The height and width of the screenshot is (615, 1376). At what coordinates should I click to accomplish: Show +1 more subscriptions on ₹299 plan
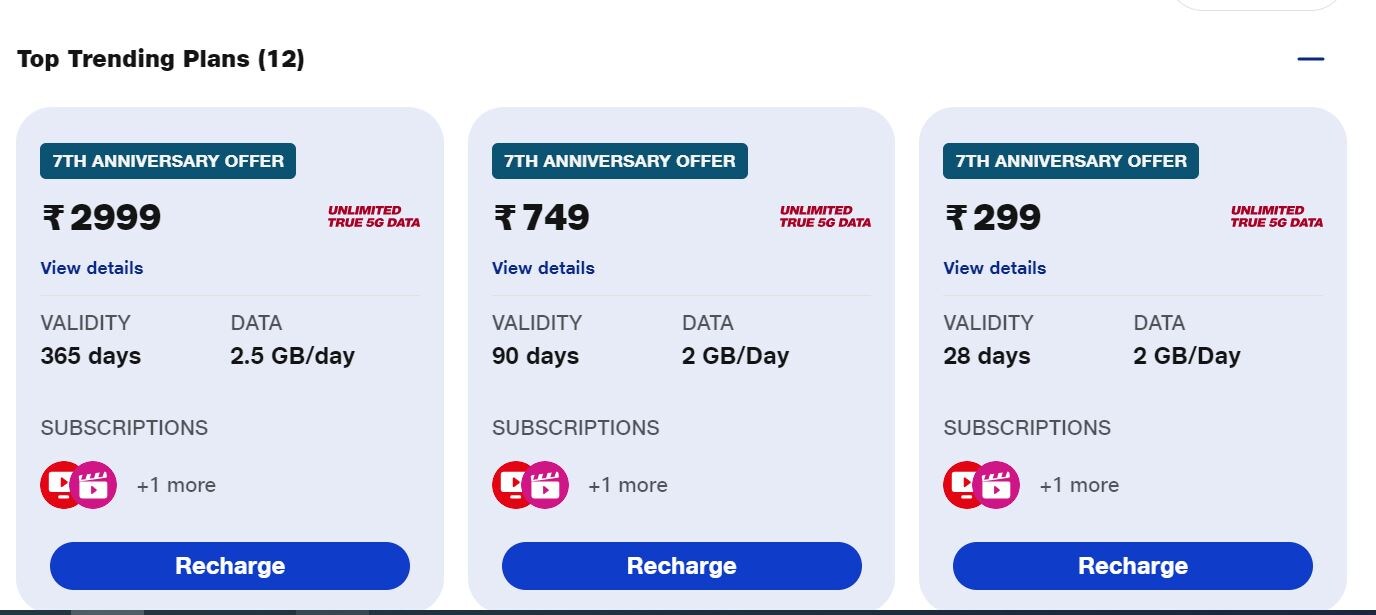[x=1079, y=485]
